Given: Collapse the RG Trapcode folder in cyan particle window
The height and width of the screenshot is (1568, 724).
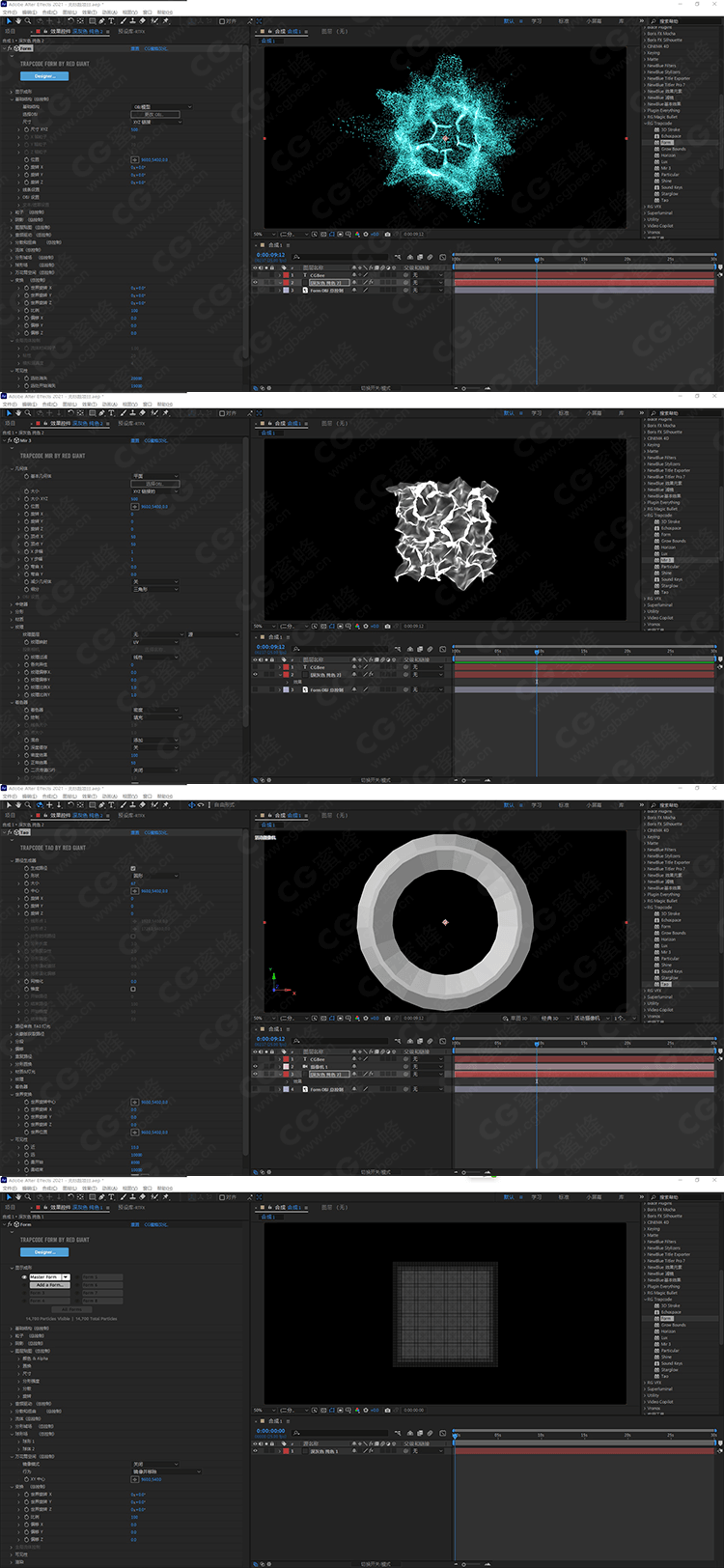Looking at the screenshot, I should 645,124.
